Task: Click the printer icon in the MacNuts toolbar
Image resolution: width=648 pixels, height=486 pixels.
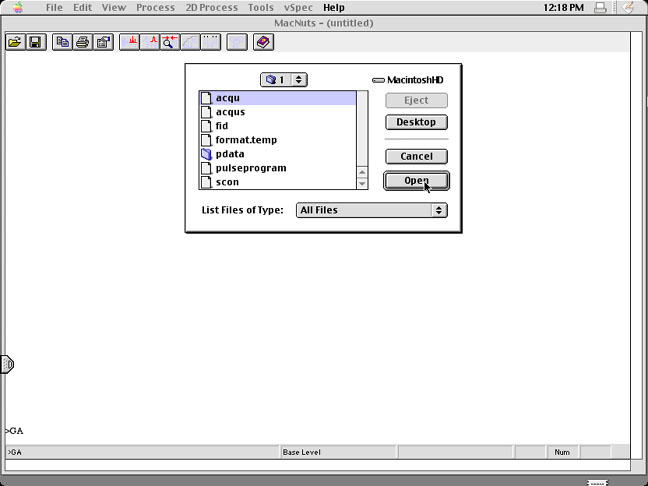Action: pyautogui.click(x=83, y=42)
